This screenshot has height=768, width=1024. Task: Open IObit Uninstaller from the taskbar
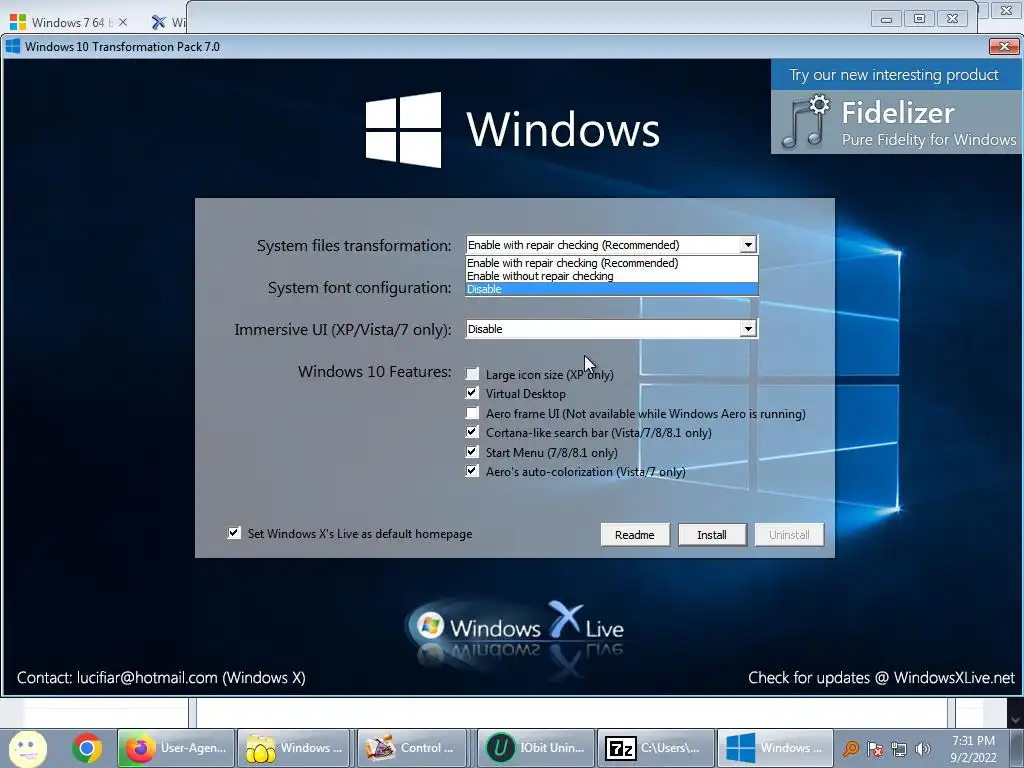pyautogui.click(x=537, y=748)
